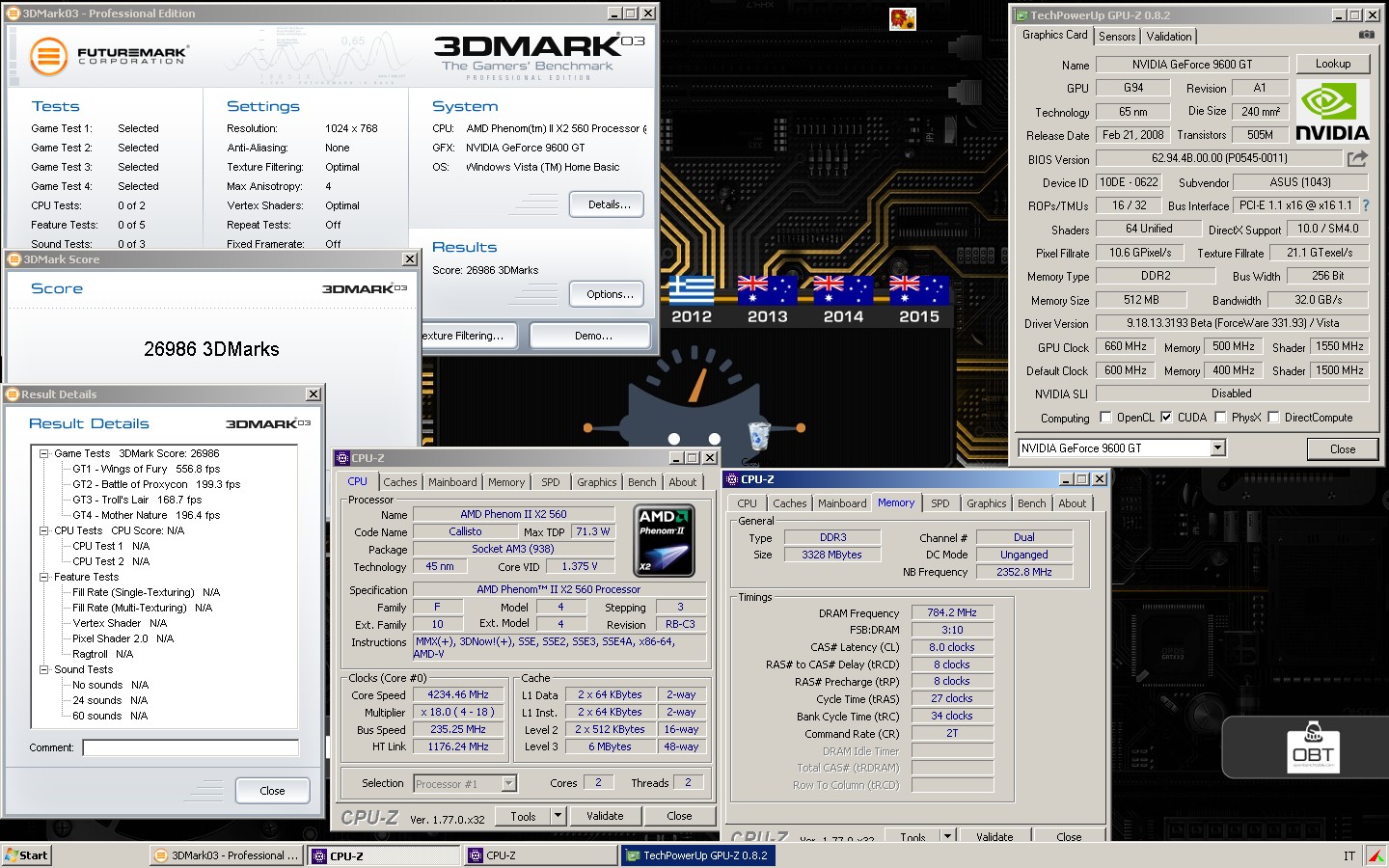
Task: Click the DRAM Frequency value 784.2 MHz
Action: [x=952, y=612]
